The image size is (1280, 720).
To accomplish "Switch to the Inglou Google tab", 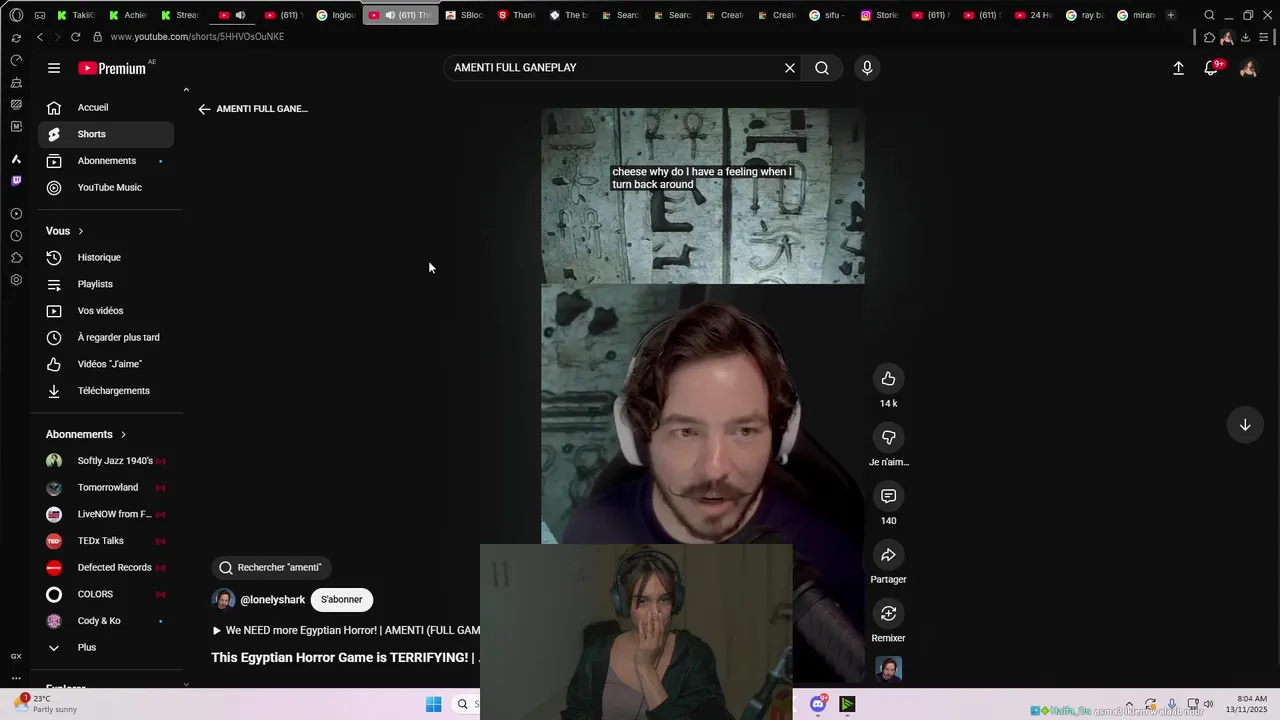I will pyautogui.click(x=336, y=15).
